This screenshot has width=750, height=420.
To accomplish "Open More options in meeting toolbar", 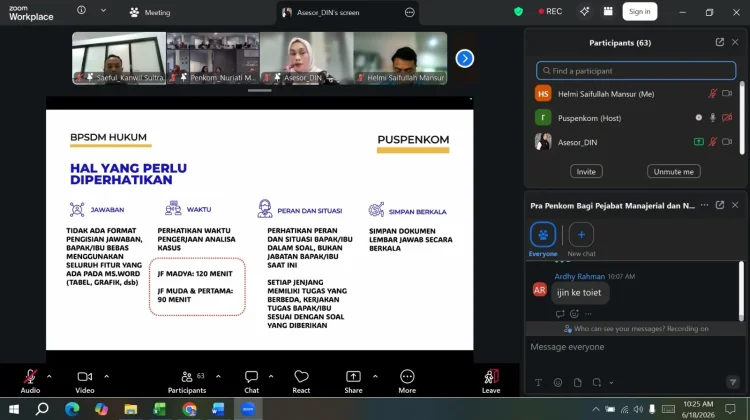I will tap(407, 381).
